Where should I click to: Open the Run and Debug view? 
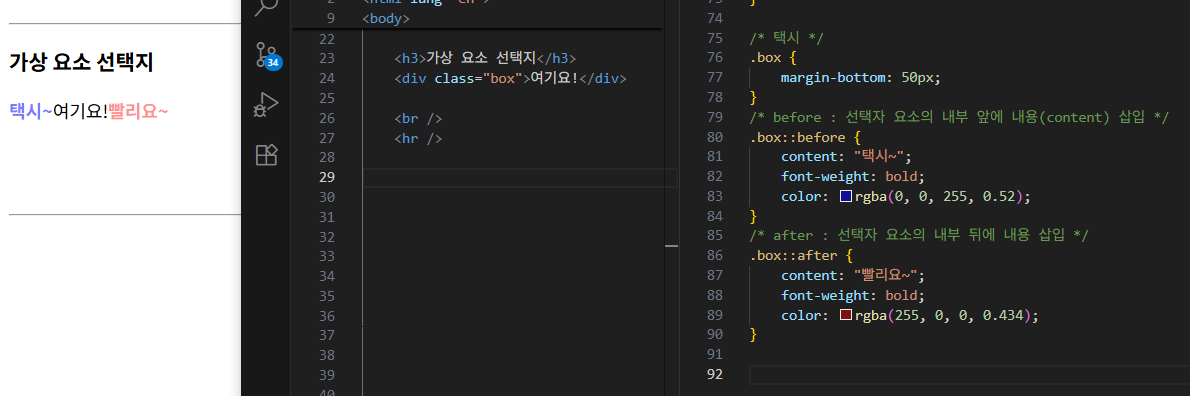click(x=266, y=105)
